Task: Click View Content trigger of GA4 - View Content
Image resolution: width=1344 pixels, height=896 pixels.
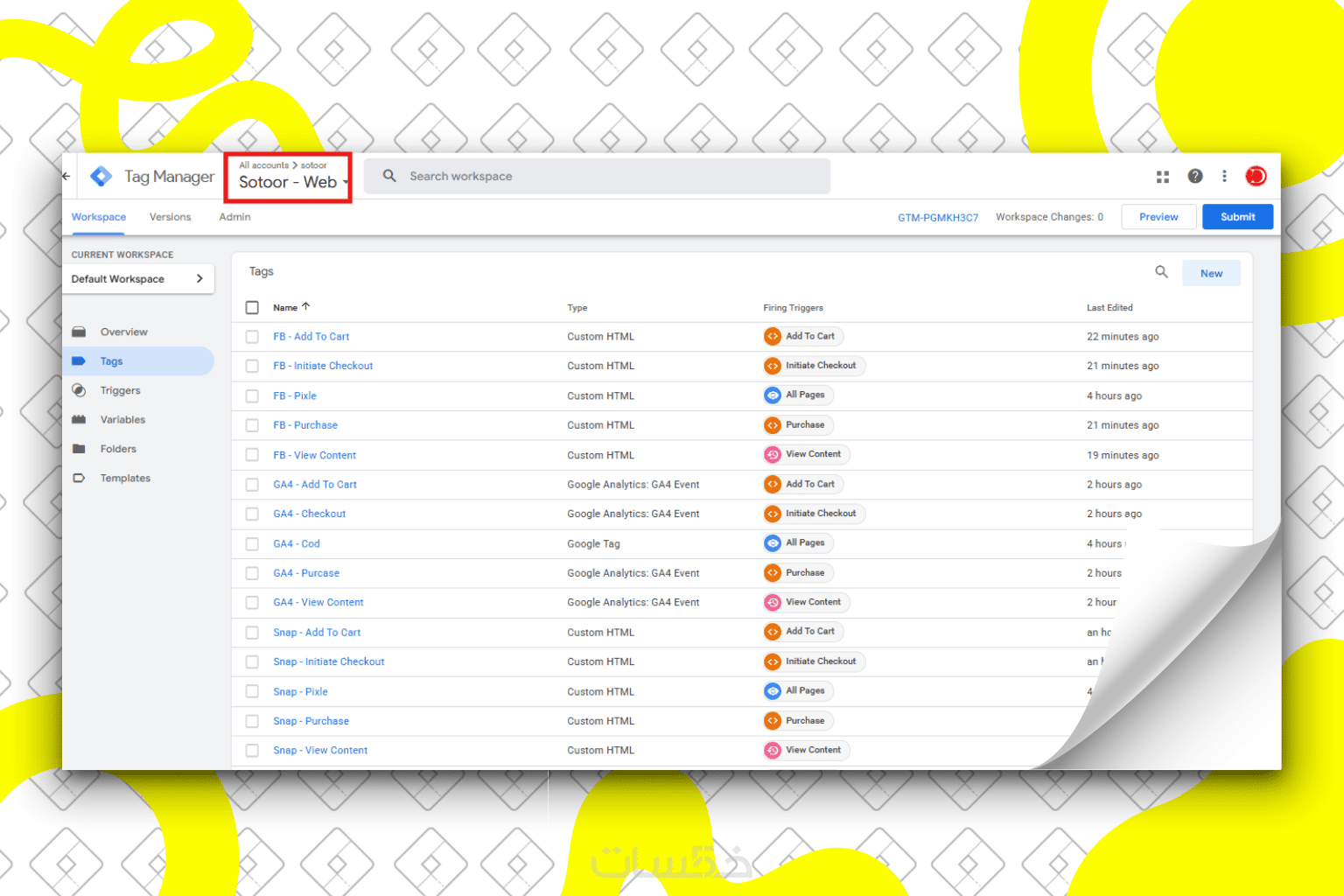Action: (806, 602)
